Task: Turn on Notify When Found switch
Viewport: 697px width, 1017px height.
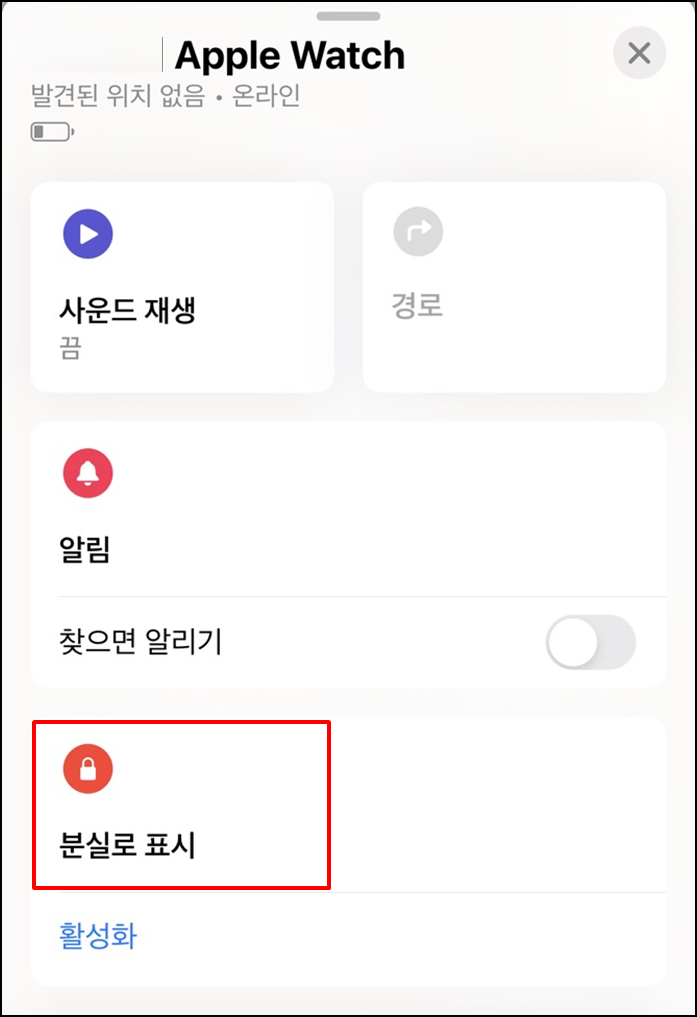Action: 589,643
